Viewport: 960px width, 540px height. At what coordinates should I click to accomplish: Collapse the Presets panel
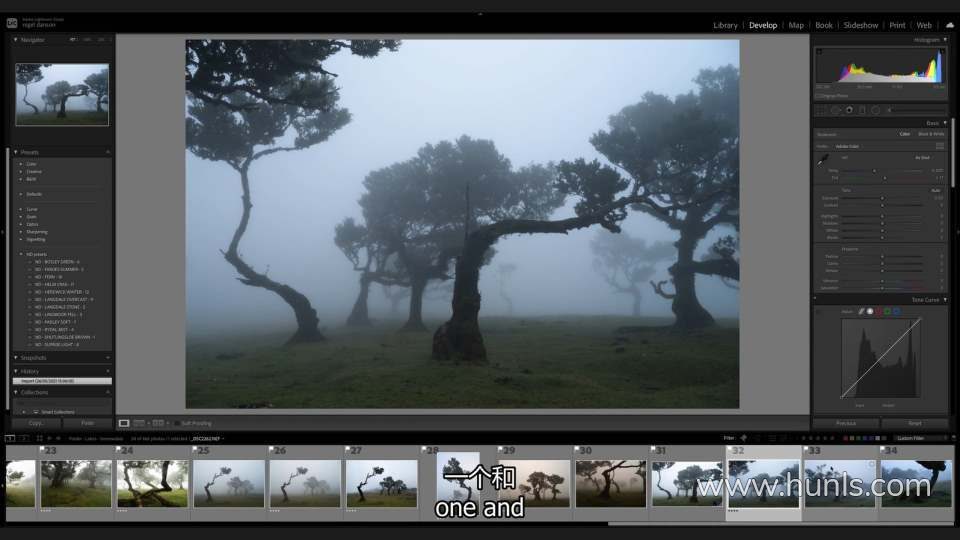(x=15, y=152)
